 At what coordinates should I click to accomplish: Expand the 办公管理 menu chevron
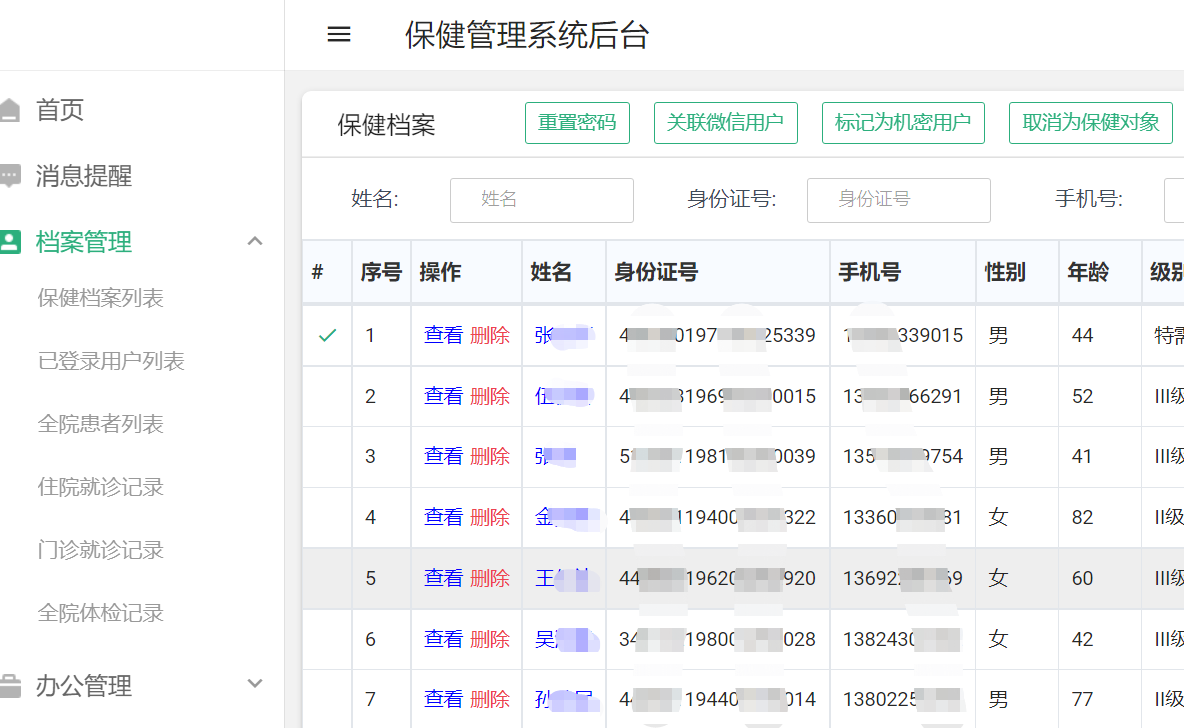(255, 684)
